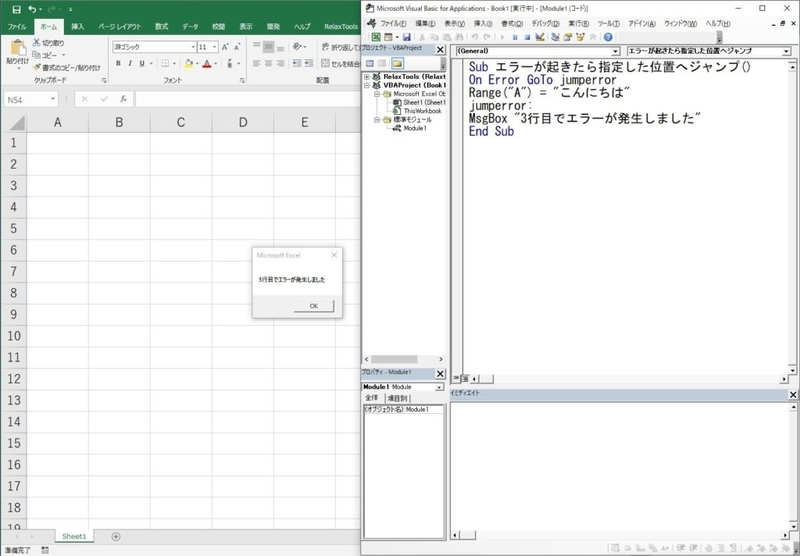The height and width of the screenshot is (556, 800).
Task: Open the procedure dropdown in the code window
Action: [786, 51]
